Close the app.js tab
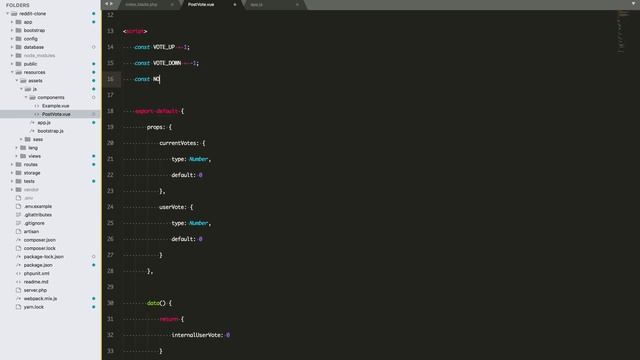Viewport: 640px width, 360px height. (x=297, y=4)
